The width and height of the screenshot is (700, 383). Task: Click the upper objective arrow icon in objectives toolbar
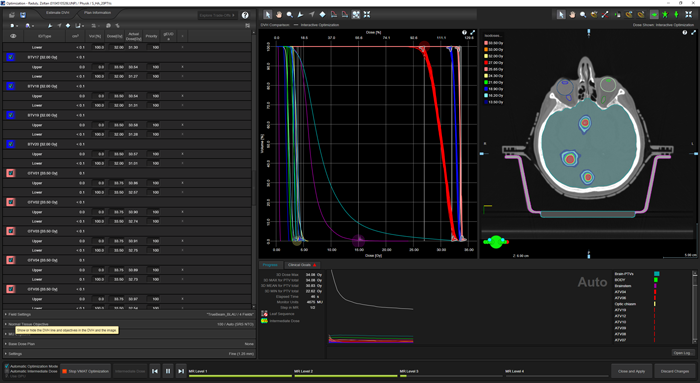(x=50, y=25)
